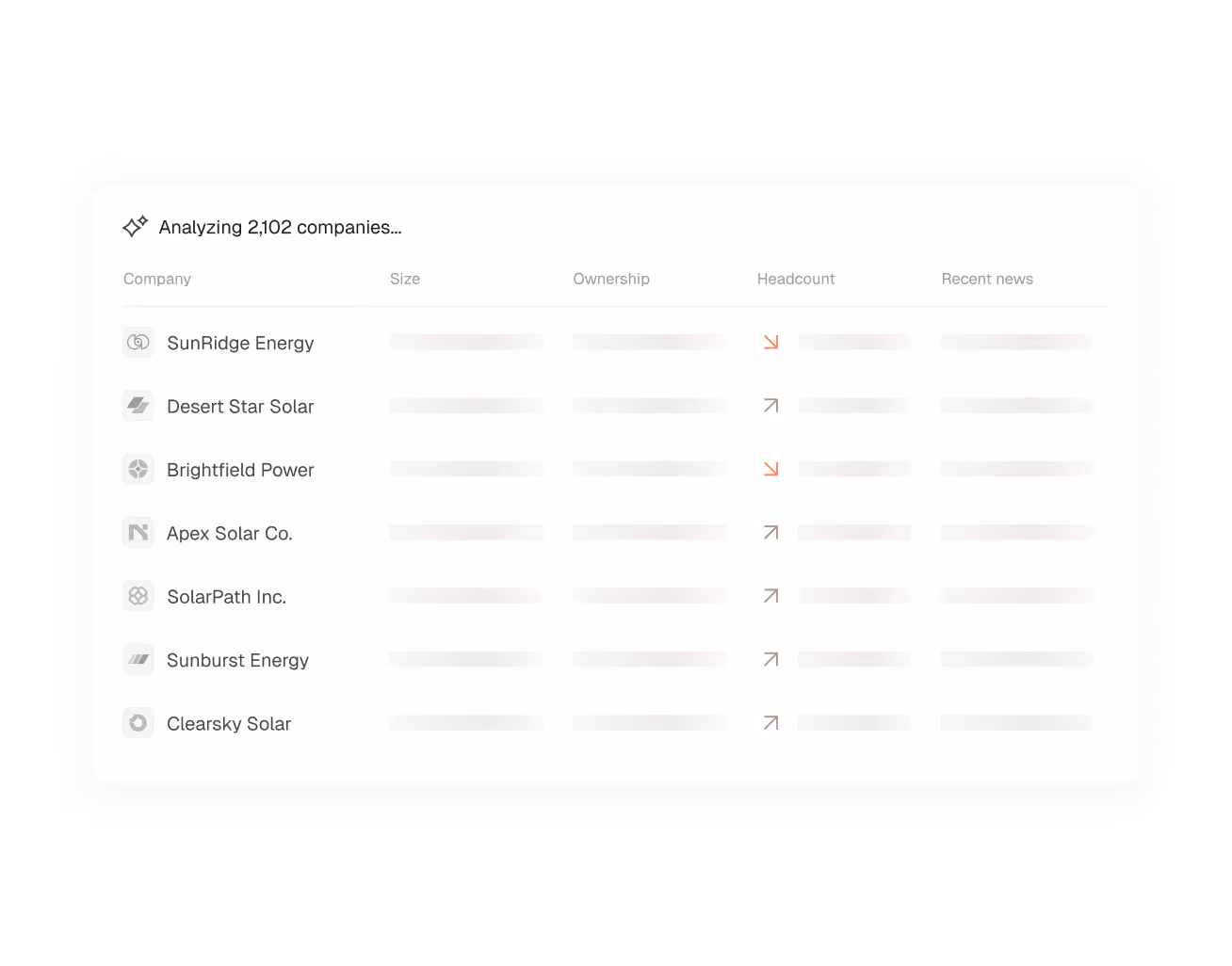Click SolarPath Inc.'s loading Ownership cell
Viewport: 1232px width, 966px height.
point(650,596)
